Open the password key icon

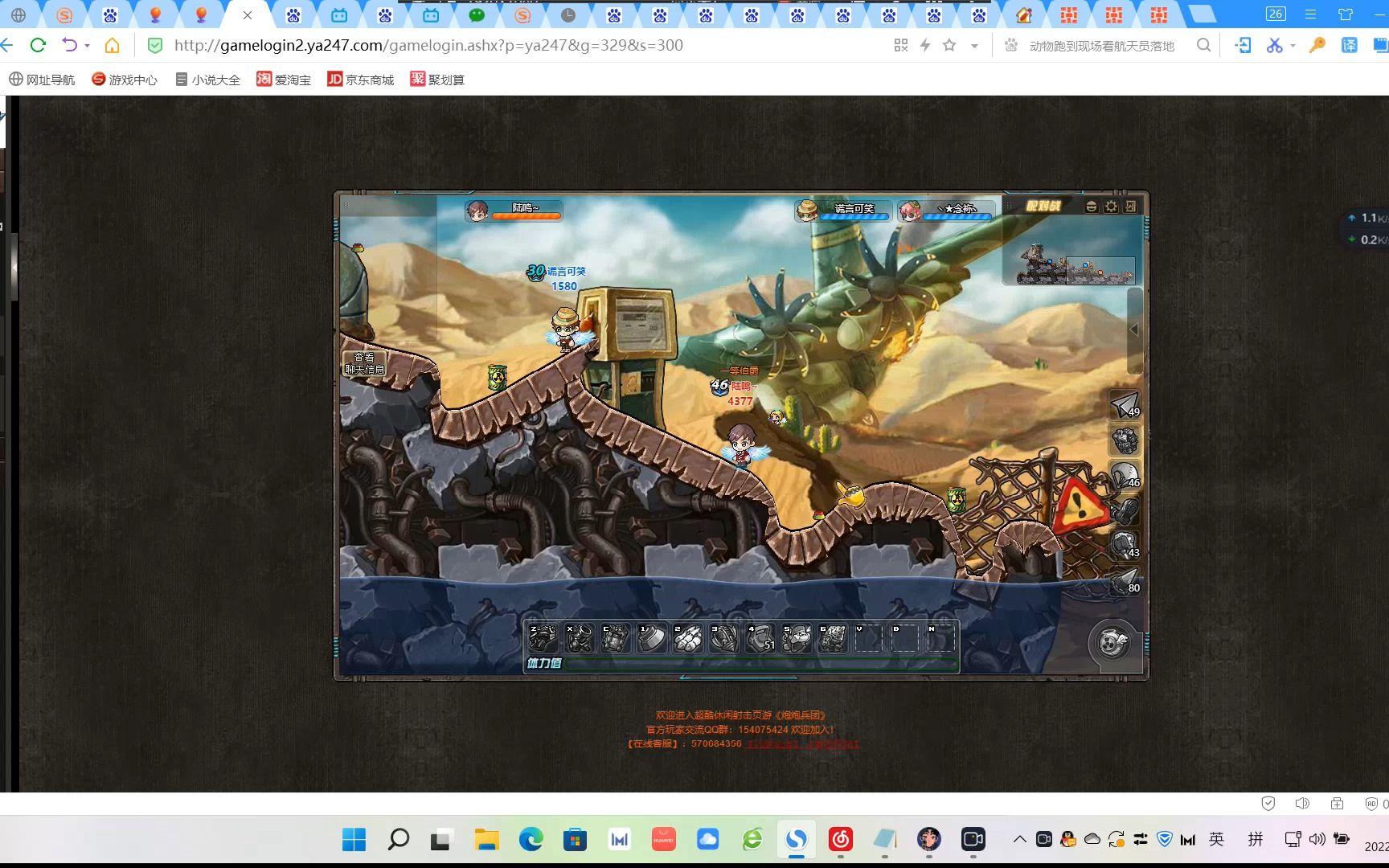coord(1317,45)
